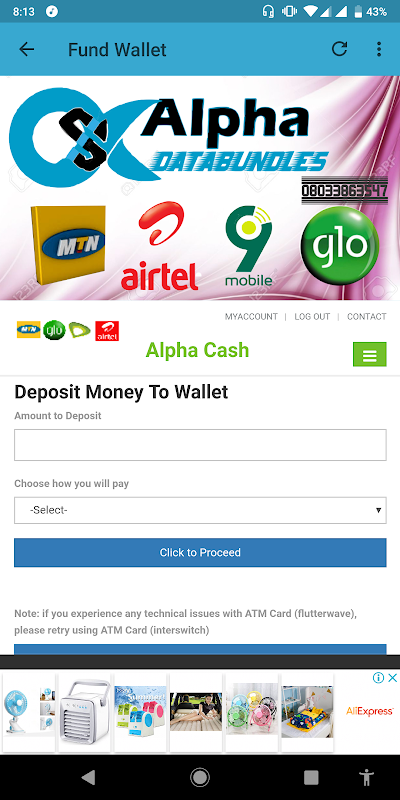Tap the Android home navigation button

[x=199, y=777]
